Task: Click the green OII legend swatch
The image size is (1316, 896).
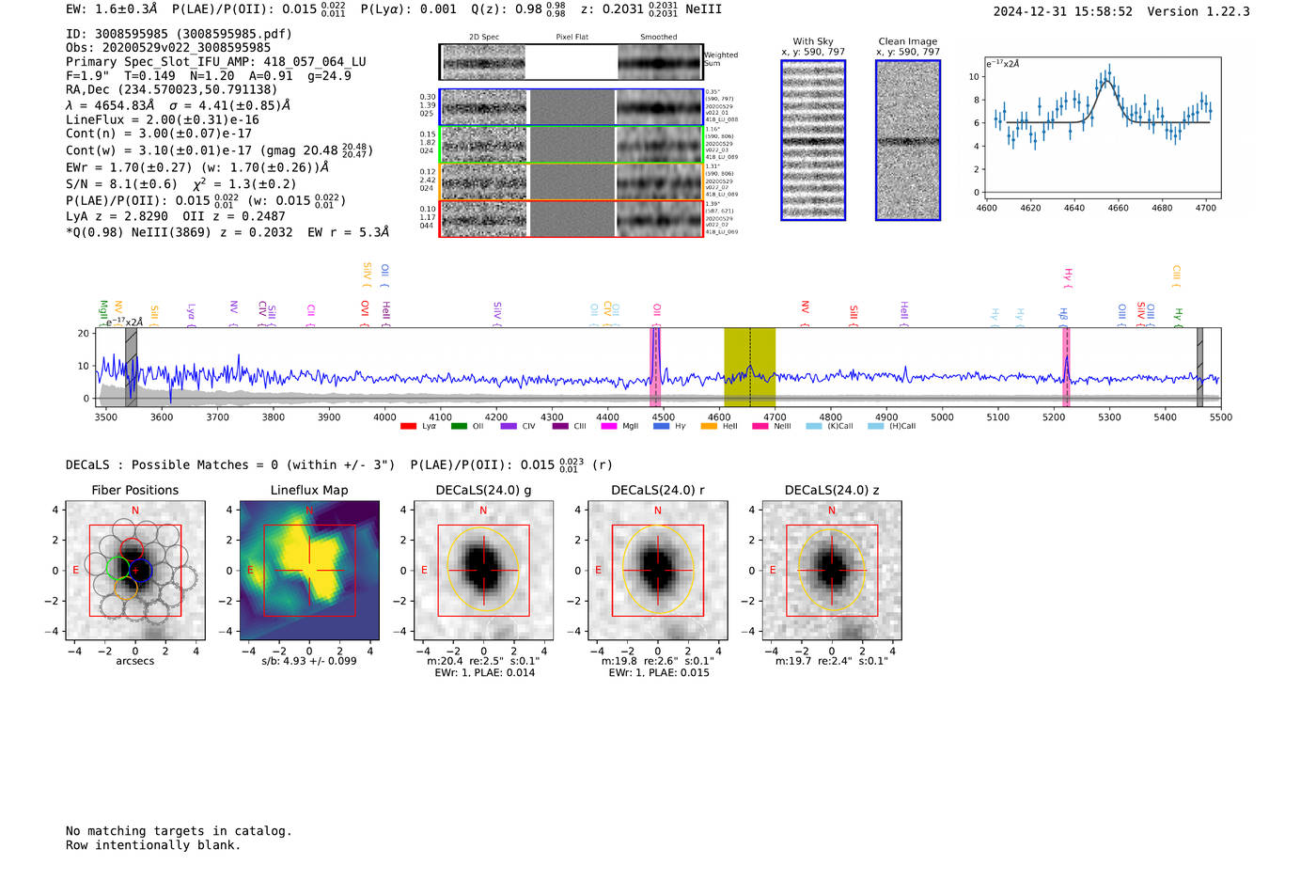Action: point(459,426)
